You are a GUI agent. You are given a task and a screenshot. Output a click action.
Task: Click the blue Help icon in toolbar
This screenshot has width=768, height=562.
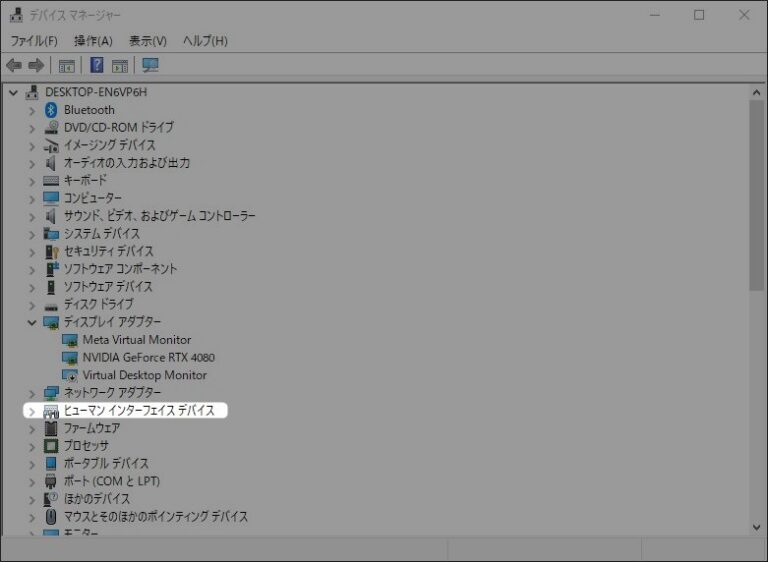97,66
